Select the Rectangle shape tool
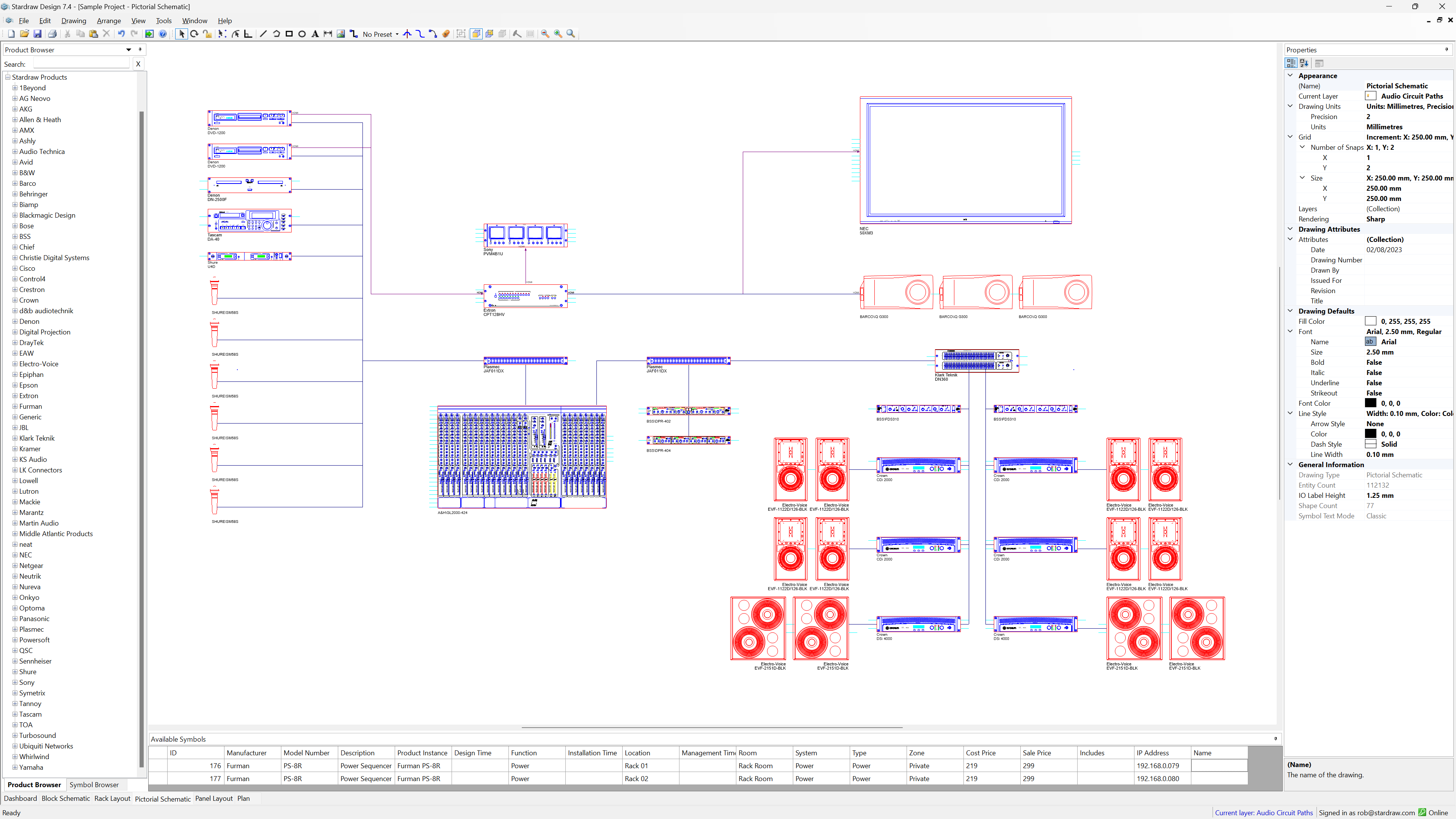Viewport: 1456px width, 819px height. pos(289,34)
